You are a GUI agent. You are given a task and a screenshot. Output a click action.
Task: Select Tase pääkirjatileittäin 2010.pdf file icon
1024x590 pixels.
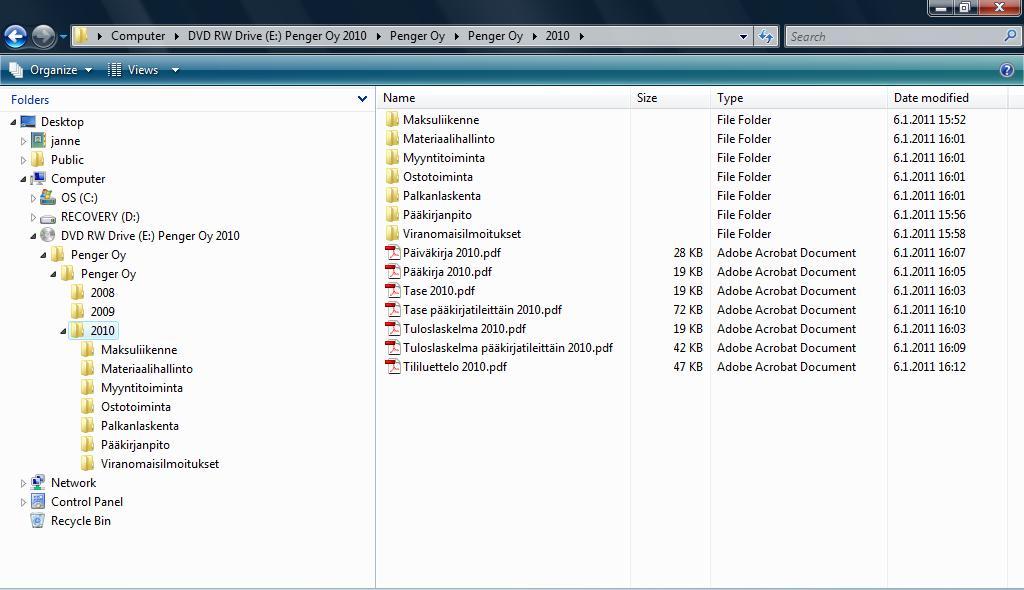(392, 309)
